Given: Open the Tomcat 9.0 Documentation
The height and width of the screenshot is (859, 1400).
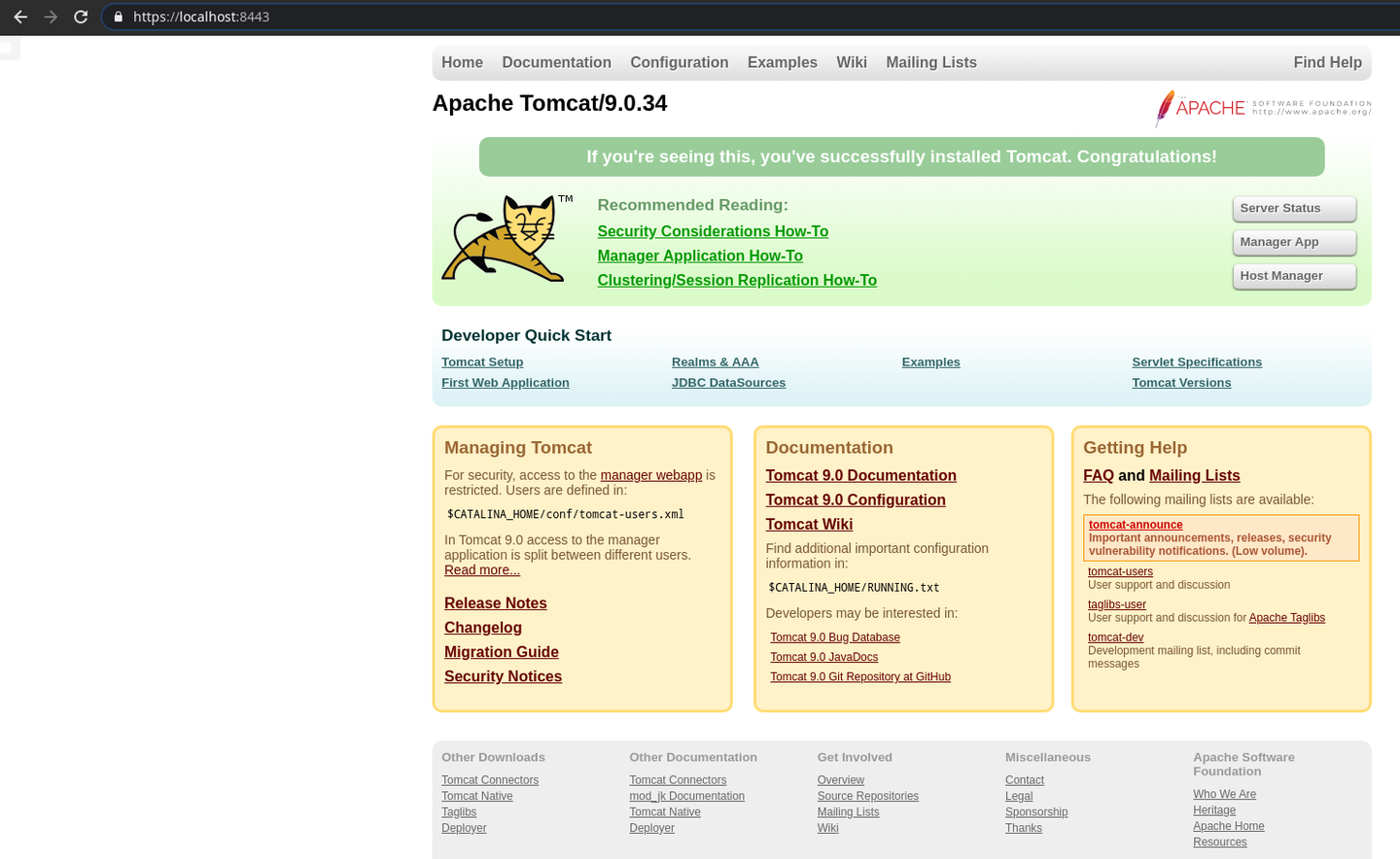Looking at the screenshot, I should [x=860, y=475].
